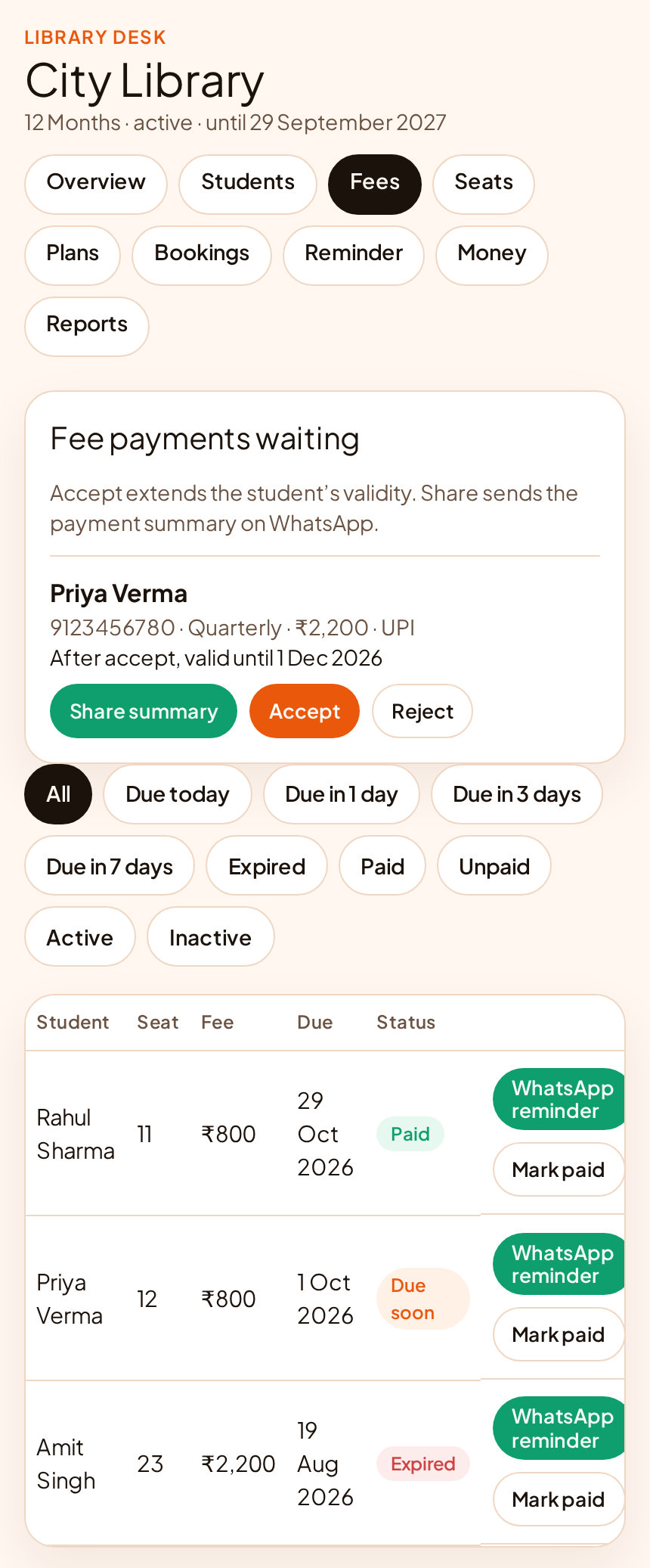650x1568 pixels.
Task: Open the Seats tab
Action: 484,184
